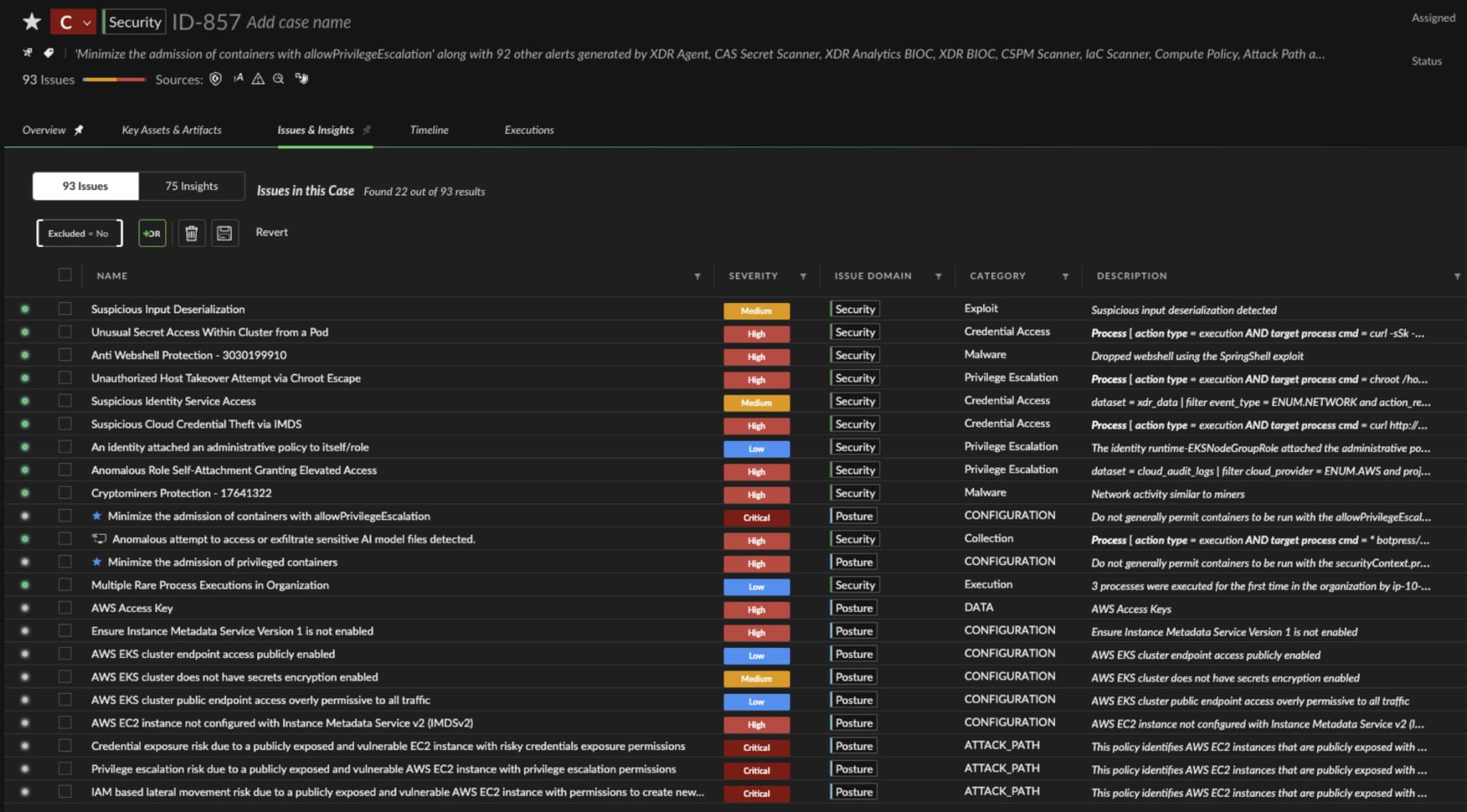Click the warning triangle source icon
Viewport: 1467px width, 812px height.
(257, 79)
